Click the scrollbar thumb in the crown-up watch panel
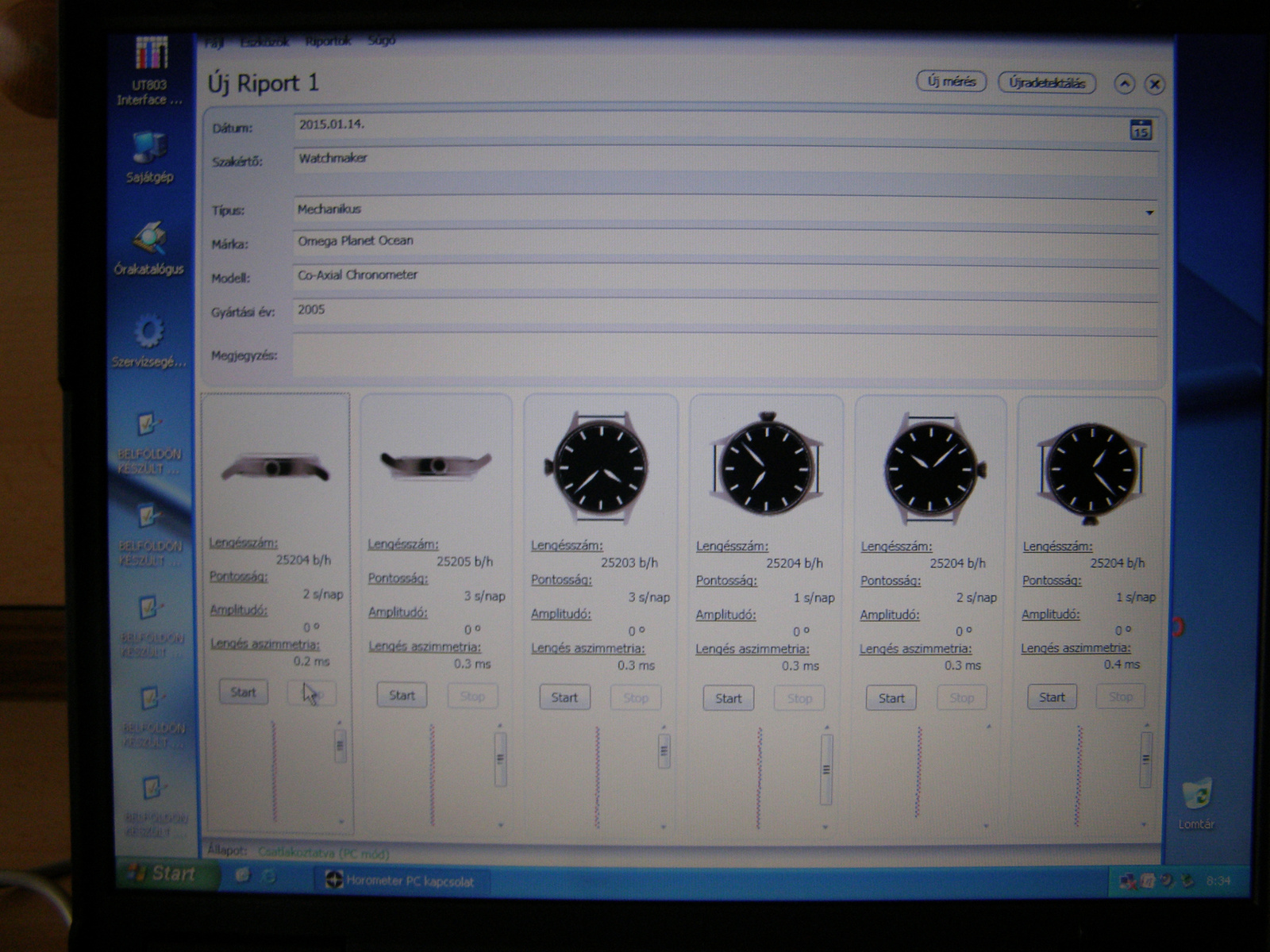The width and height of the screenshot is (1270, 952). 826,769
